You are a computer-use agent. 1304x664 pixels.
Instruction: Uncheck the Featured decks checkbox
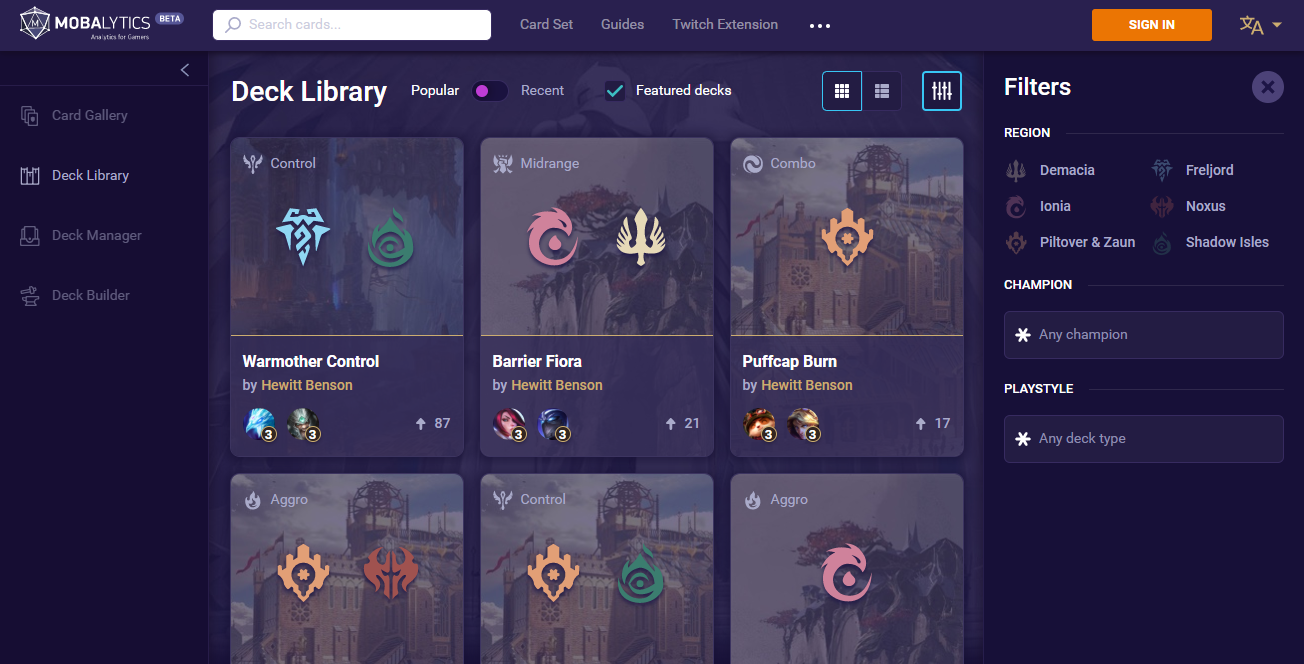[615, 91]
